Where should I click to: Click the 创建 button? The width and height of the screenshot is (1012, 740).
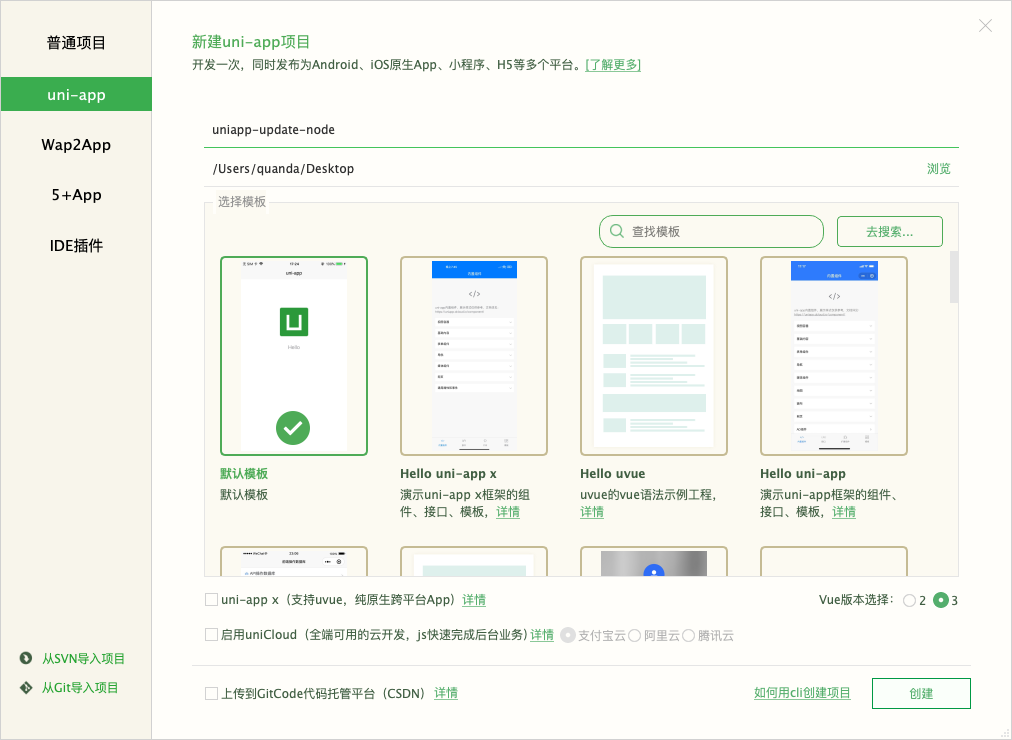(921, 694)
